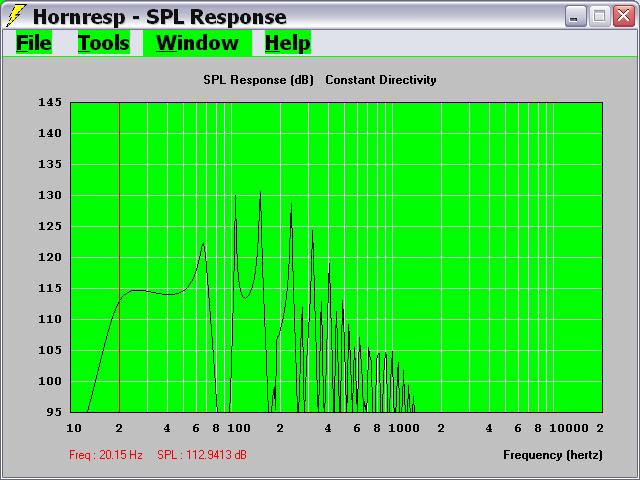
Task: Click the 100 label on frequency axis
Action: click(239, 428)
